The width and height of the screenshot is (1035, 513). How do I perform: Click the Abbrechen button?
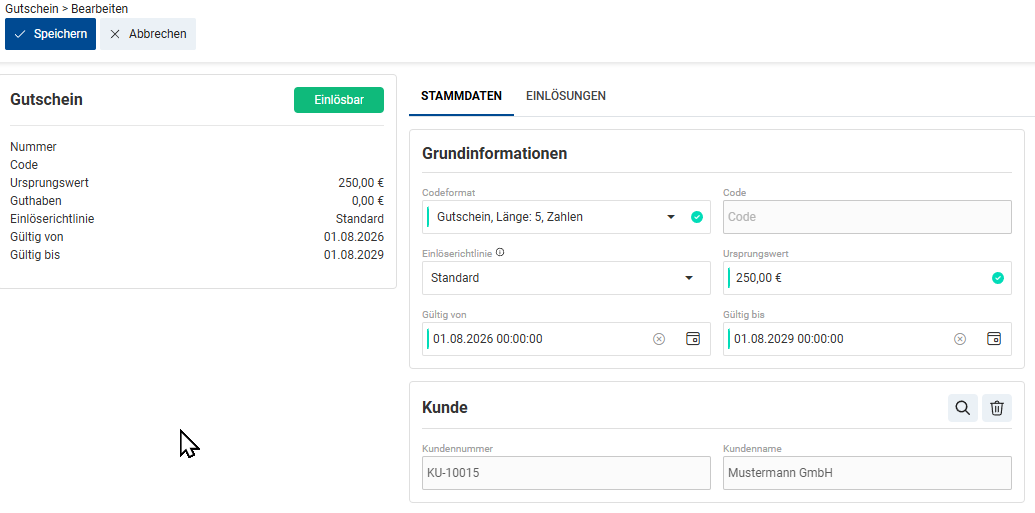coord(148,34)
